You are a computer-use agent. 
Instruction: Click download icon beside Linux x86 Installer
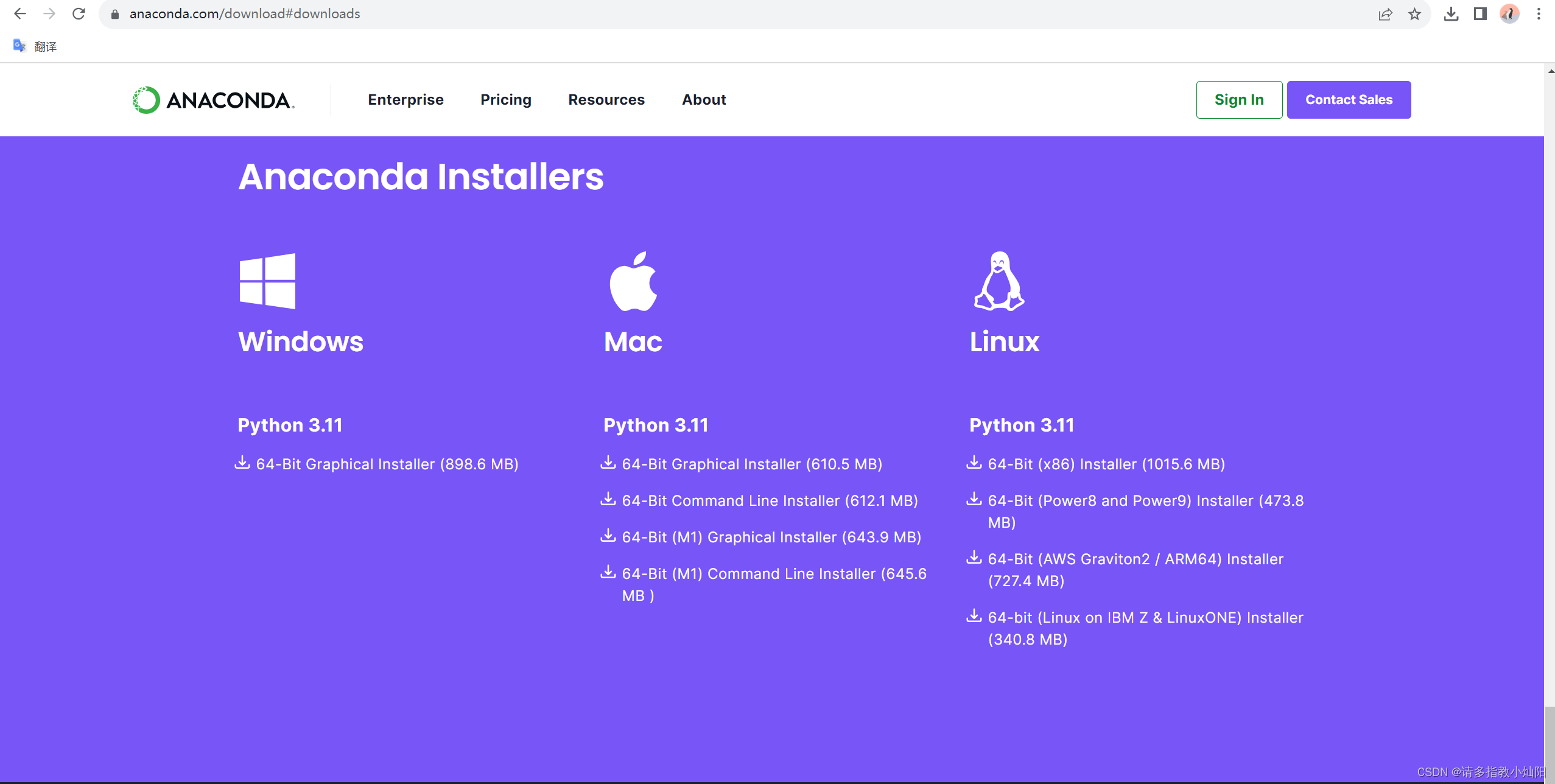click(x=974, y=463)
